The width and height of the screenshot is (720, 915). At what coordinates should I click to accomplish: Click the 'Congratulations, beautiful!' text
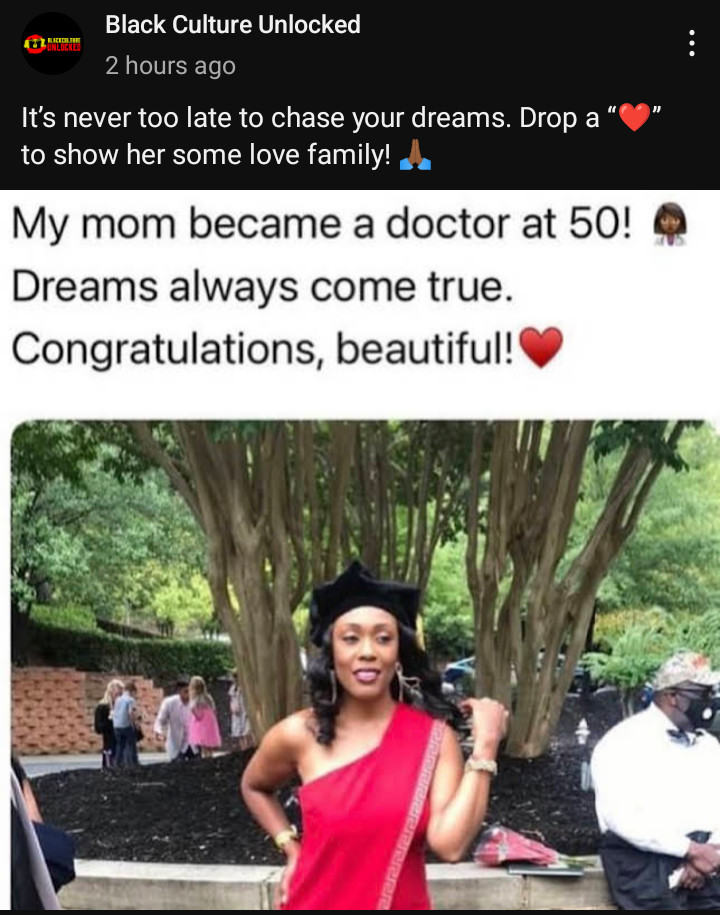(263, 349)
